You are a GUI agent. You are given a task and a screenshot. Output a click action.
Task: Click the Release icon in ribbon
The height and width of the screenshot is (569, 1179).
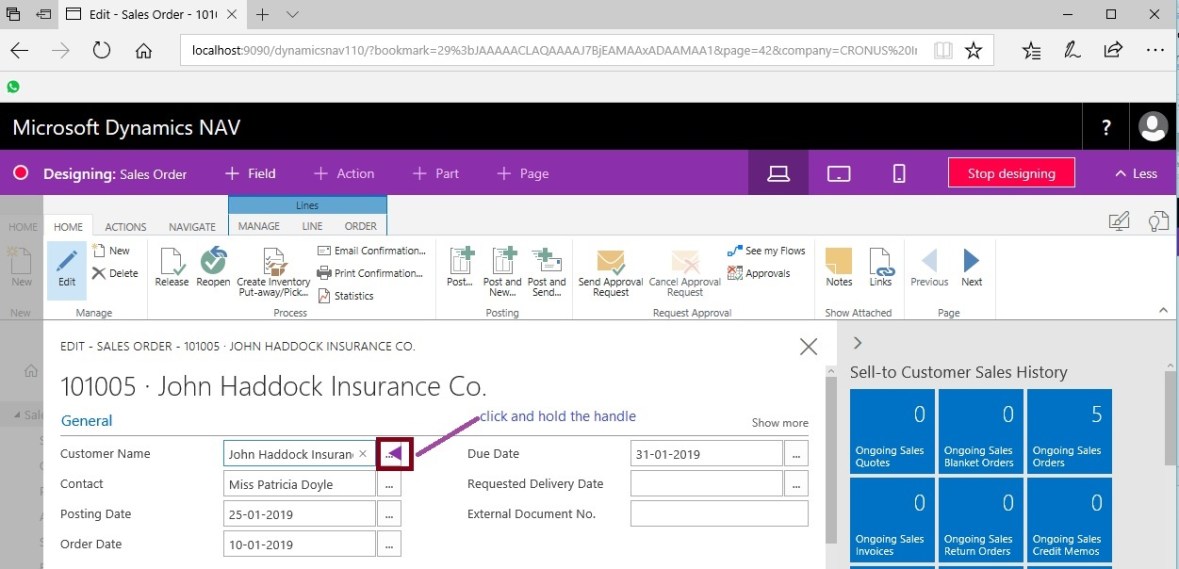click(171, 262)
